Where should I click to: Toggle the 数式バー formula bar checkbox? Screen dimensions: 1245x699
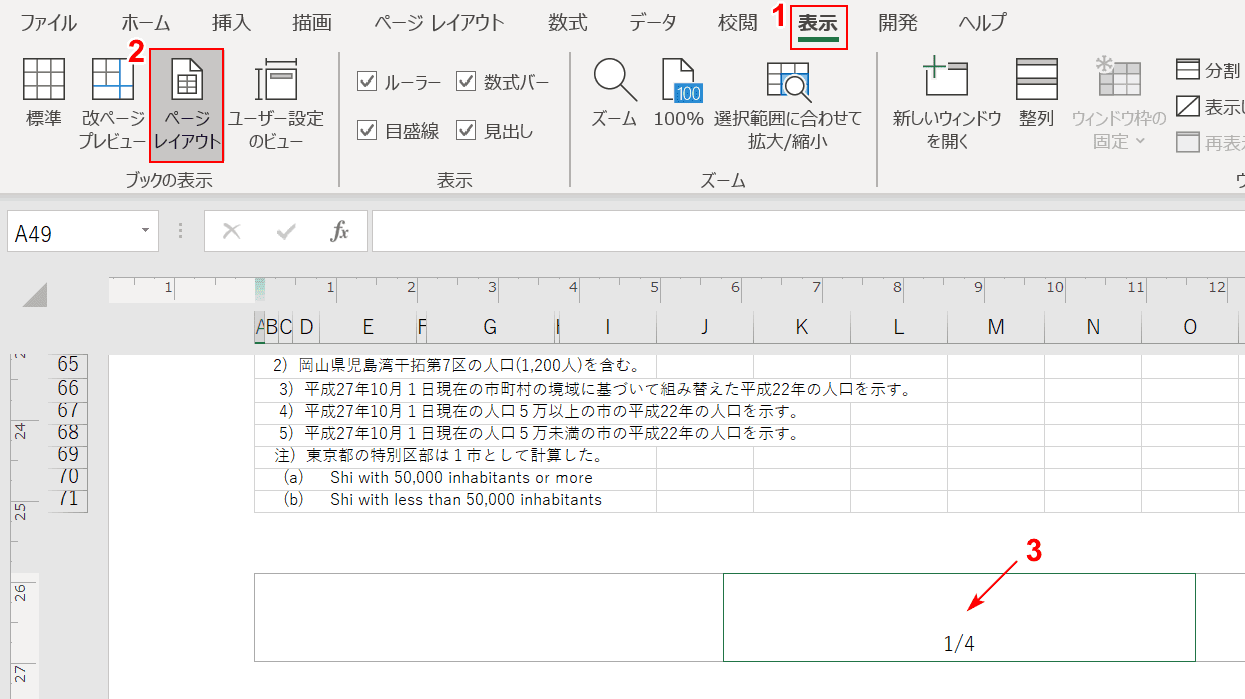tap(466, 82)
